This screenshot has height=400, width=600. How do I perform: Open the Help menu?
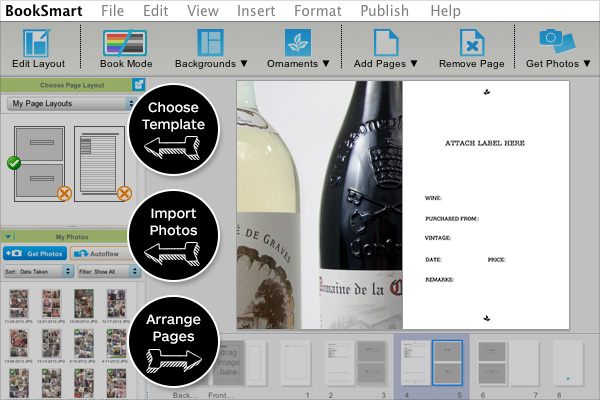click(445, 11)
